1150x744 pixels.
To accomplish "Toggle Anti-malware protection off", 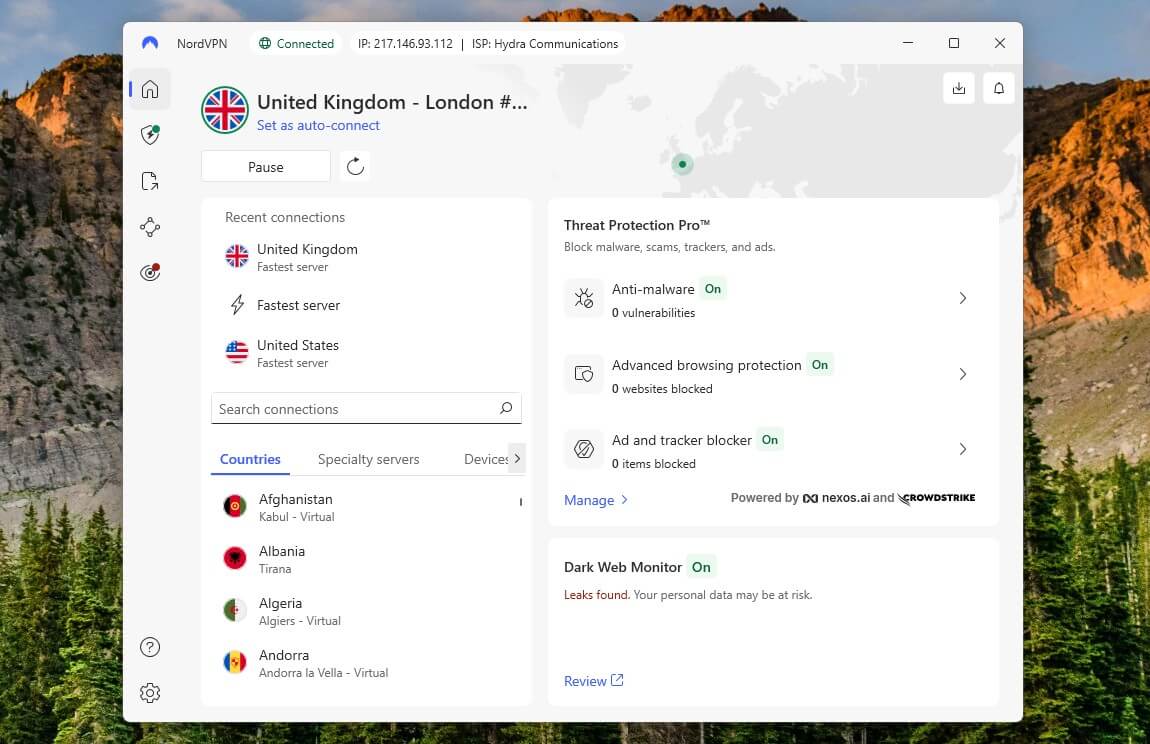I will pos(712,288).
